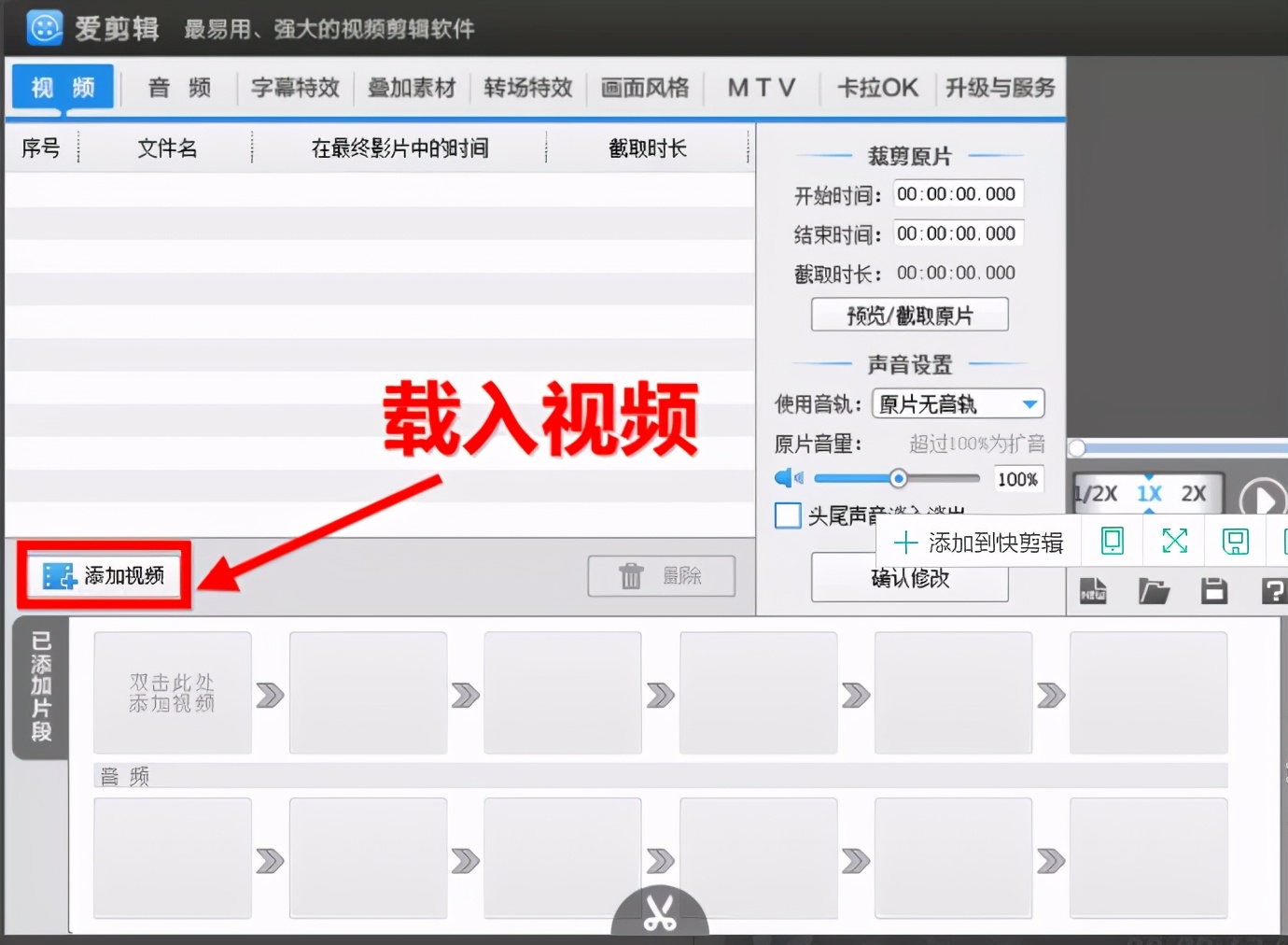1288x945 pixels.
Task: Click the green save snapshot icon
Action: click(x=1234, y=541)
